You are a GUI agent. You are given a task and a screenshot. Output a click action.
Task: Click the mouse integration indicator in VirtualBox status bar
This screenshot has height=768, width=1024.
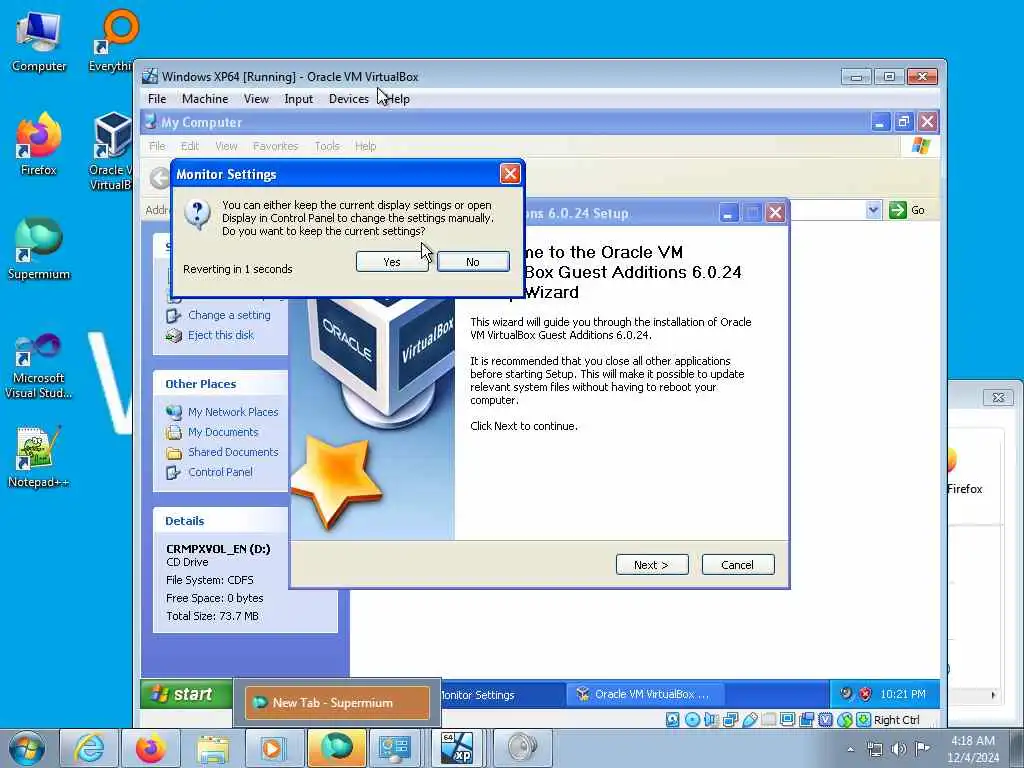coord(844,720)
